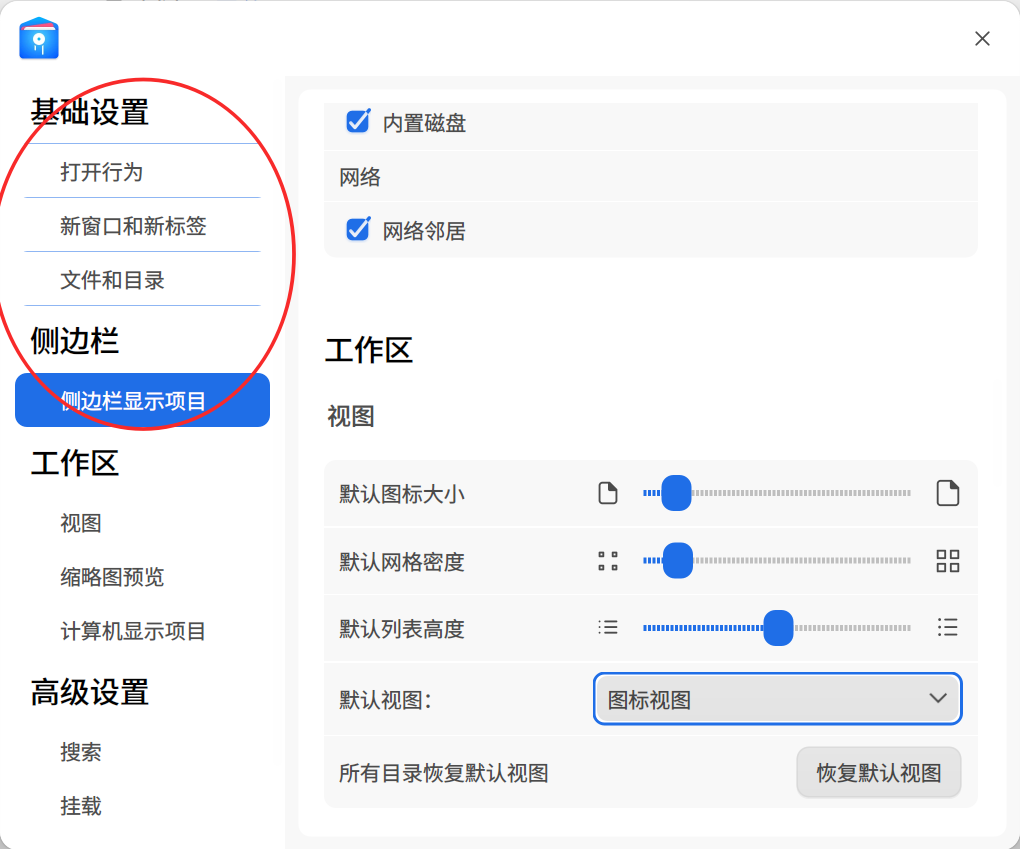Uncheck the 网络邻居 checkbox
This screenshot has width=1020, height=849.
pyautogui.click(x=358, y=229)
